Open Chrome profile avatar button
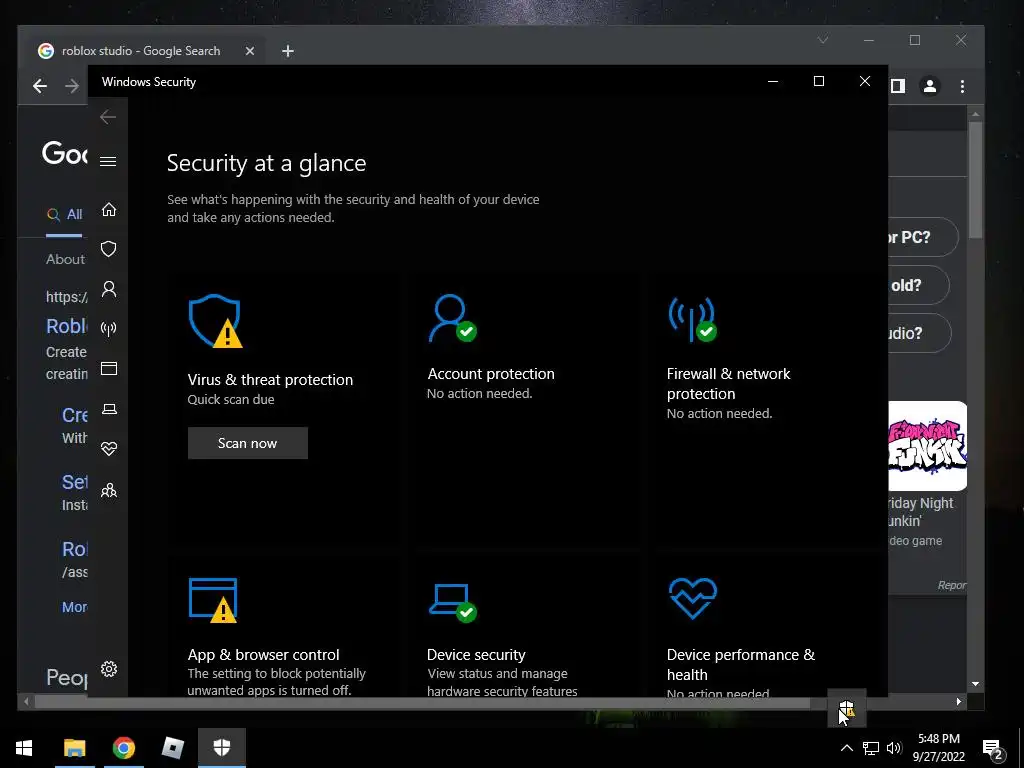 point(929,86)
